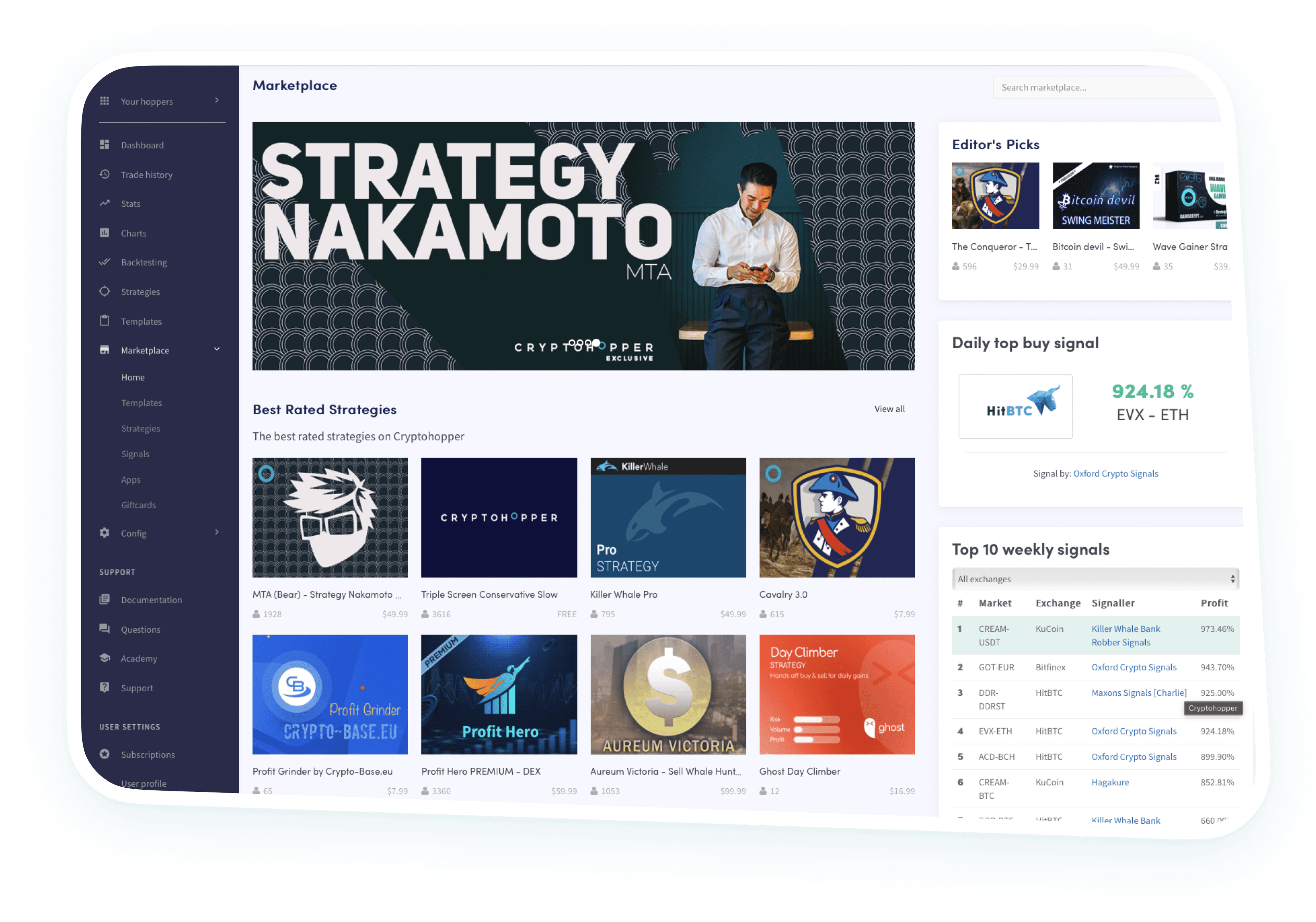Click the Trade history clock icon
Screen dimensions: 1316x922
(x=104, y=174)
